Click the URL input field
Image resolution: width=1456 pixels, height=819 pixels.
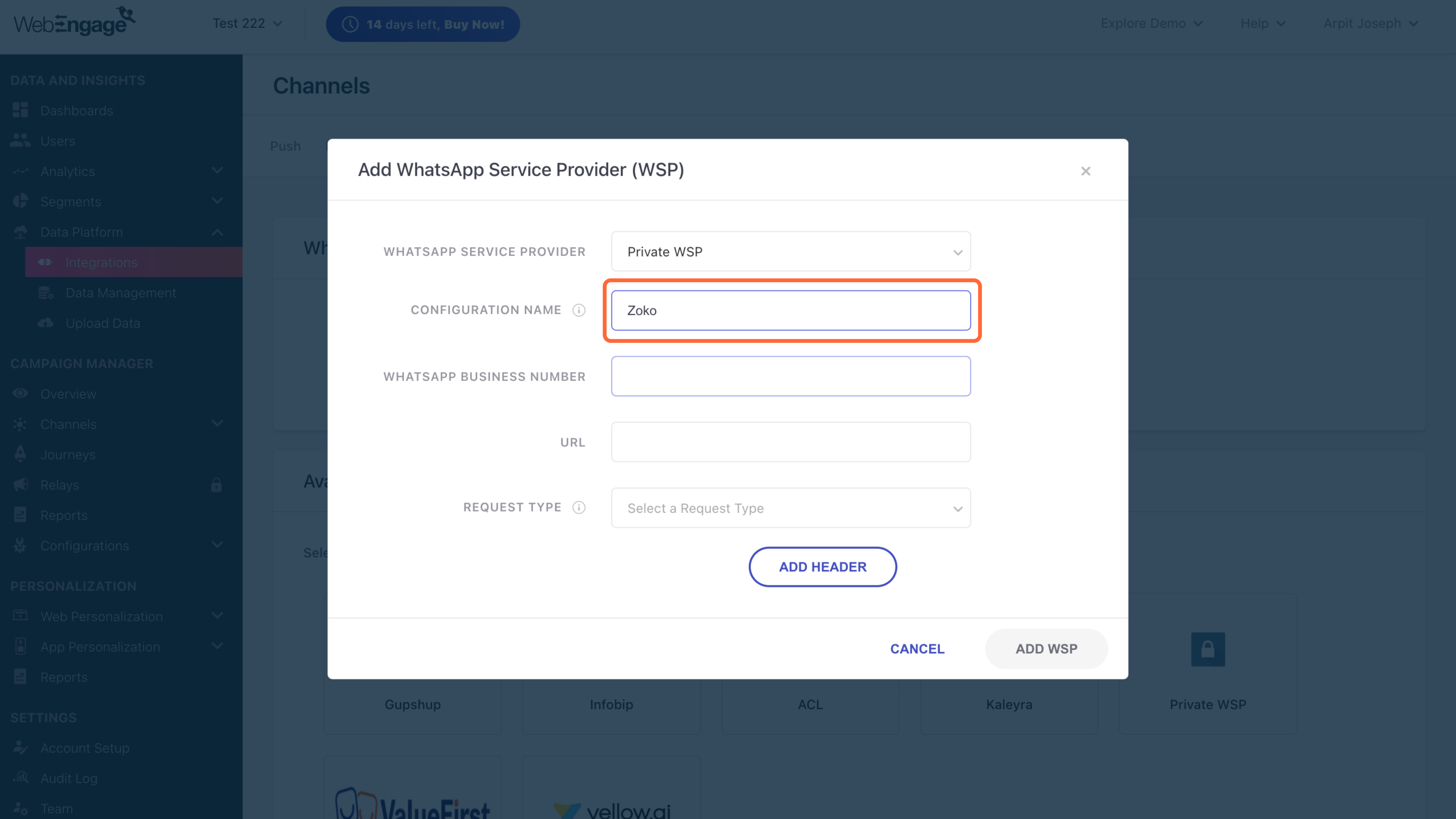pyautogui.click(x=791, y=442)
